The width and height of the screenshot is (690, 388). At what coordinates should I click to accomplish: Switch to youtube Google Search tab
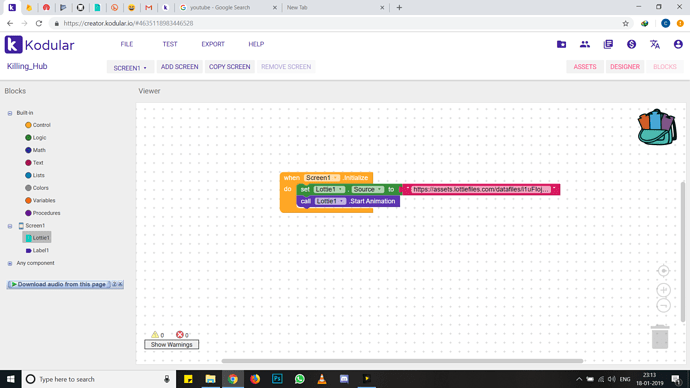click(x=228, y=7)
